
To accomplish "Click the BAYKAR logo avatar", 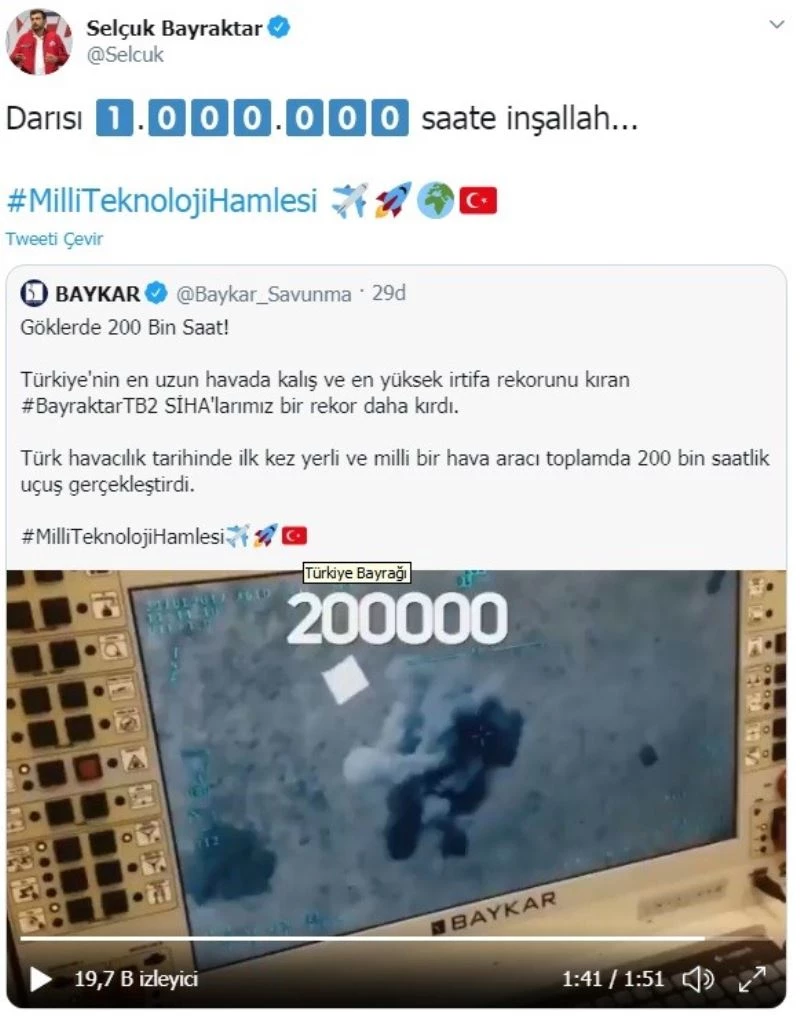I will click(33, 293).
